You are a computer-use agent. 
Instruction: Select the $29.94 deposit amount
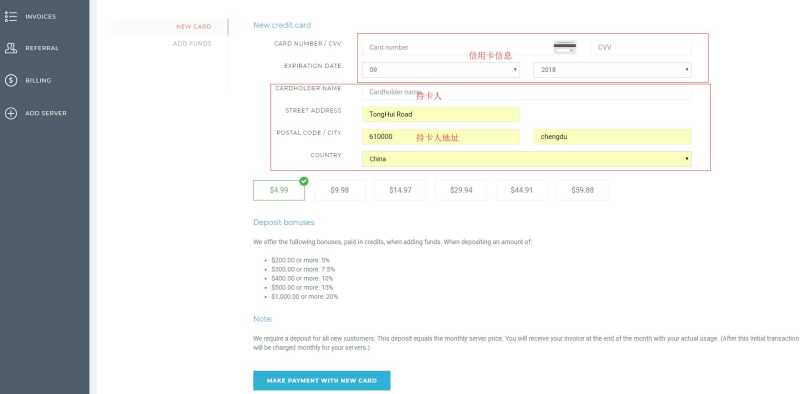point(461,190)
